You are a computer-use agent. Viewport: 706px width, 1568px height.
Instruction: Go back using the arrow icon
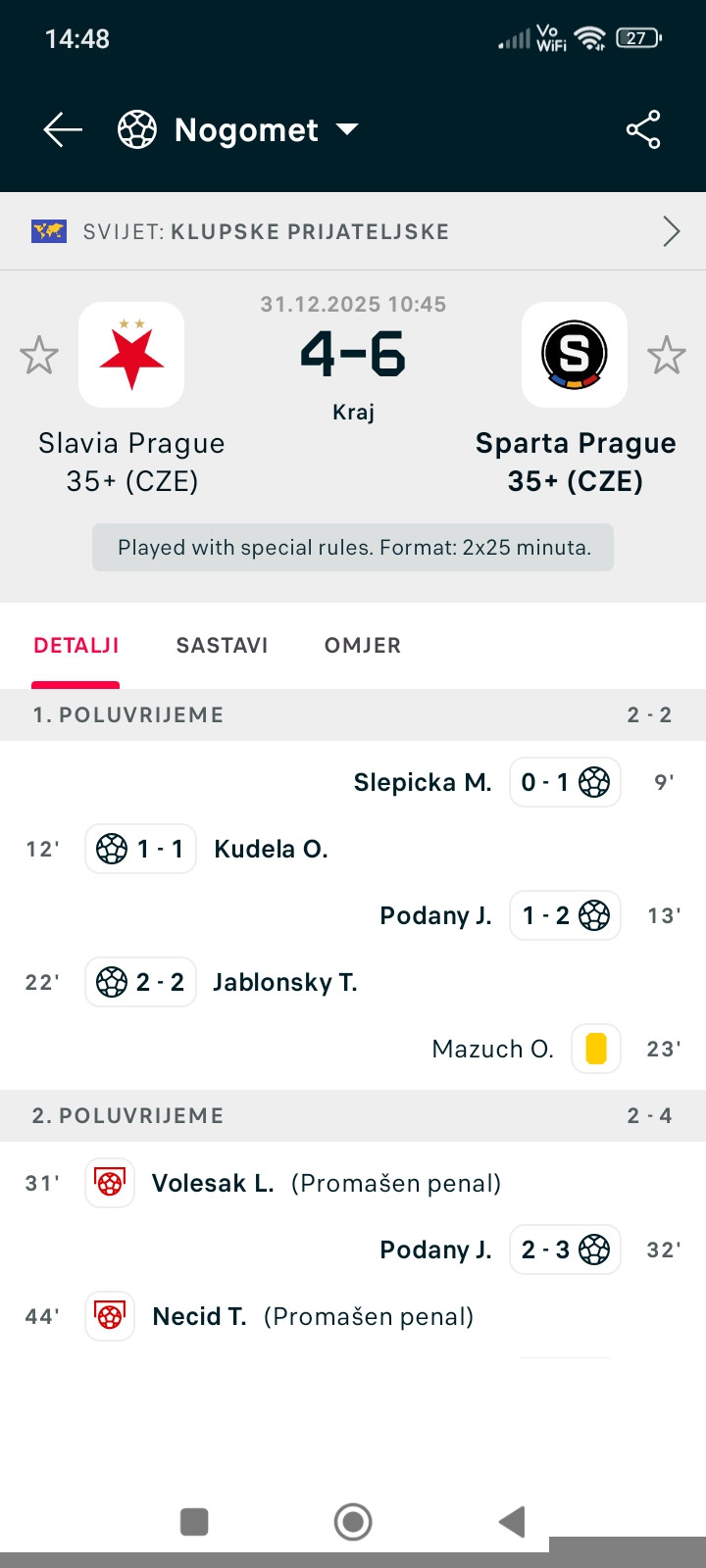(x=63, y=129)
